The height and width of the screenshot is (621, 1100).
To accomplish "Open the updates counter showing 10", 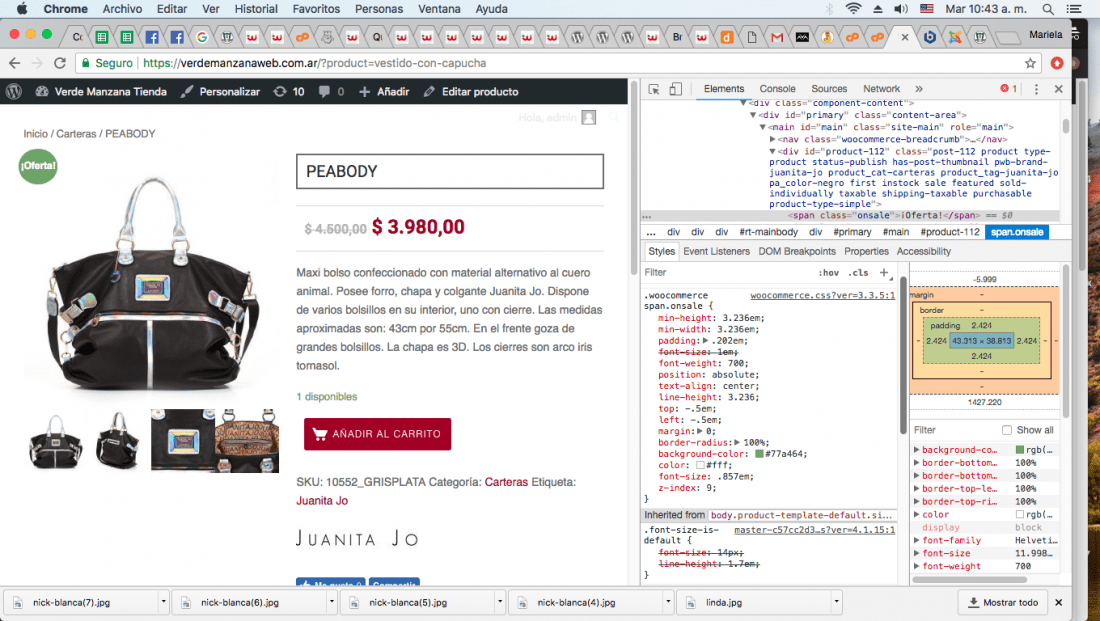I will pos(289,92).
